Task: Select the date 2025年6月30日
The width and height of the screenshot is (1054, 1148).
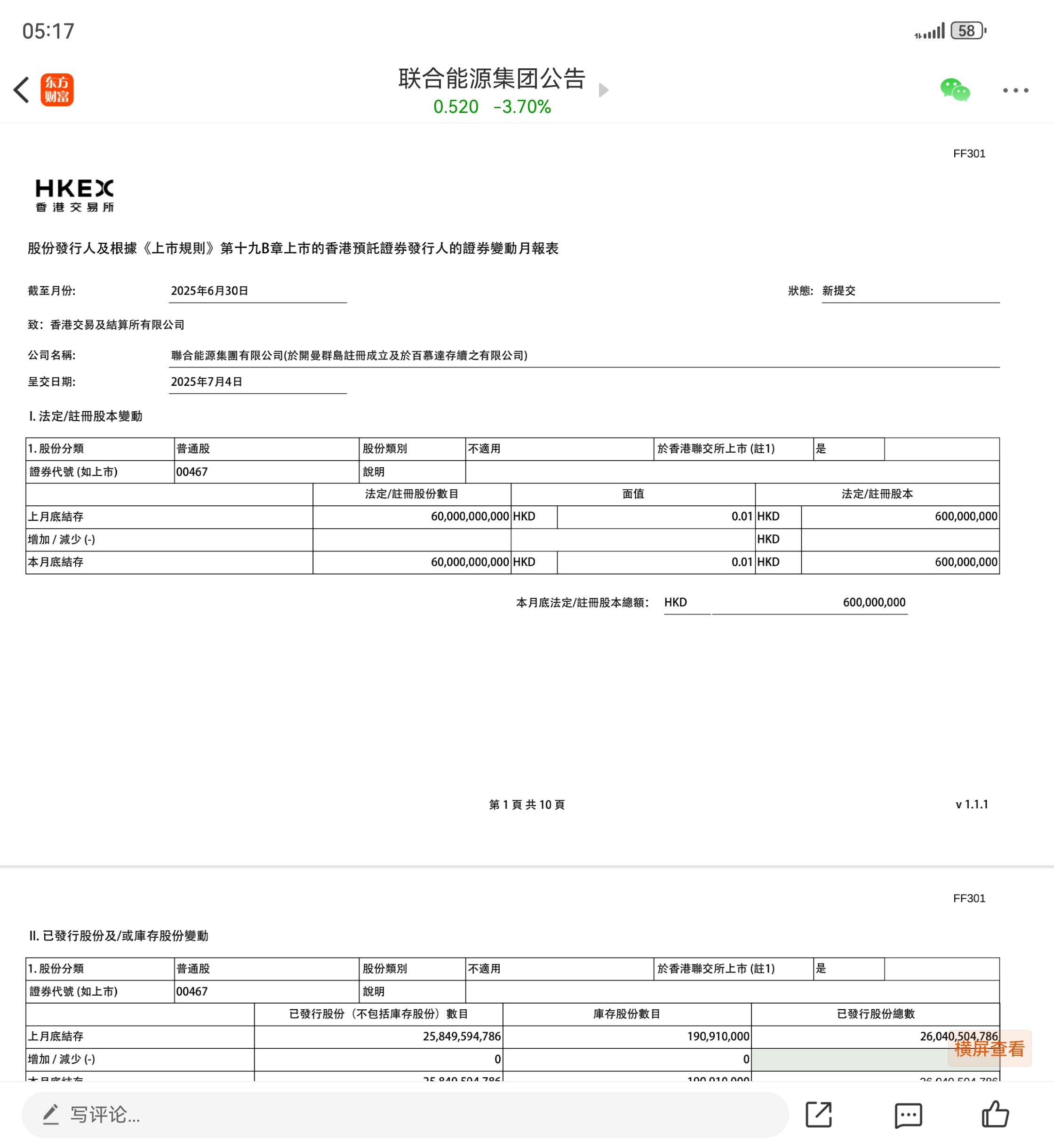Action: [209, 290]
